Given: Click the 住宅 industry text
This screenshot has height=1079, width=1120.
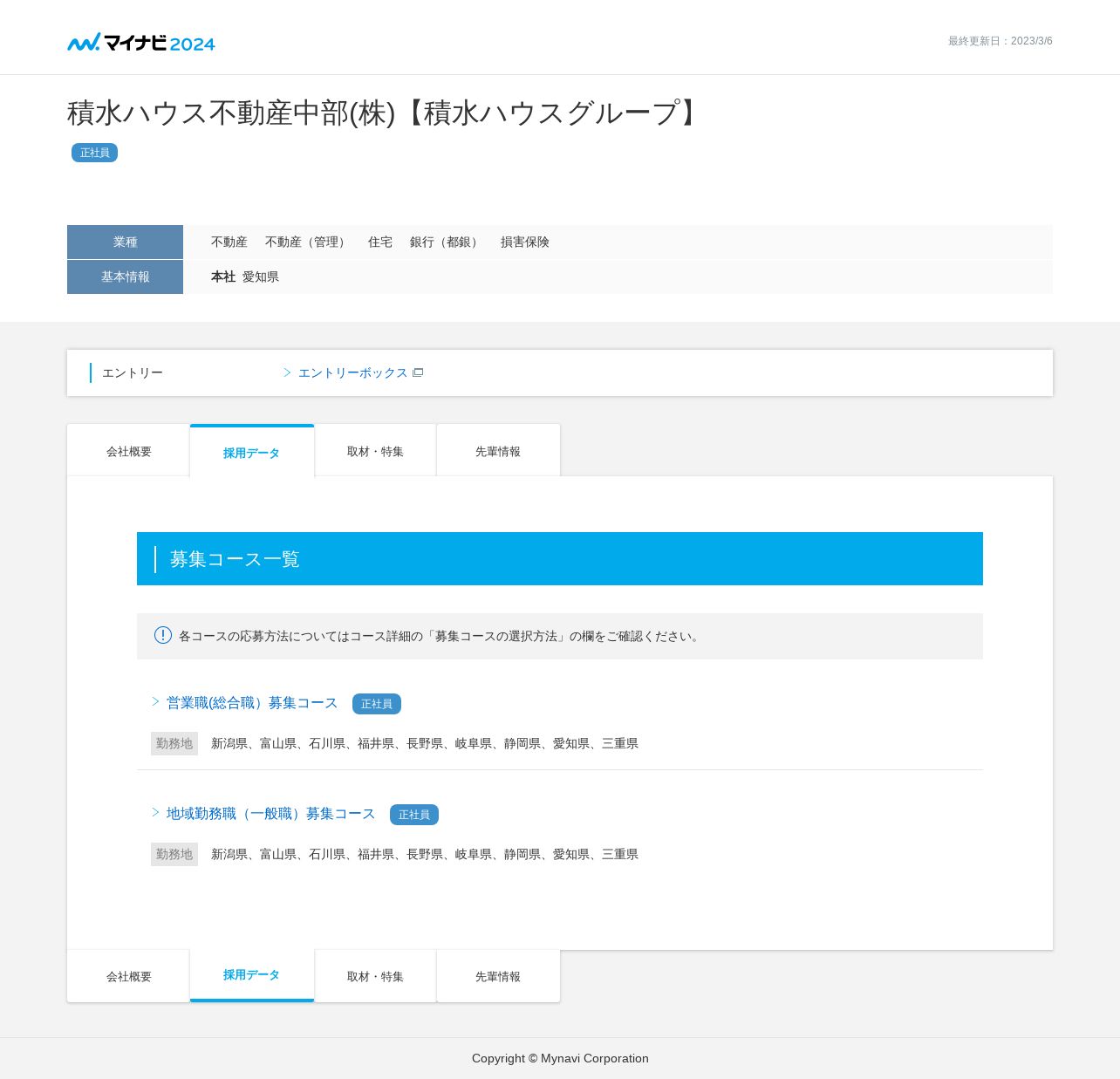Looking at the screenshot, I should (380, 242).
